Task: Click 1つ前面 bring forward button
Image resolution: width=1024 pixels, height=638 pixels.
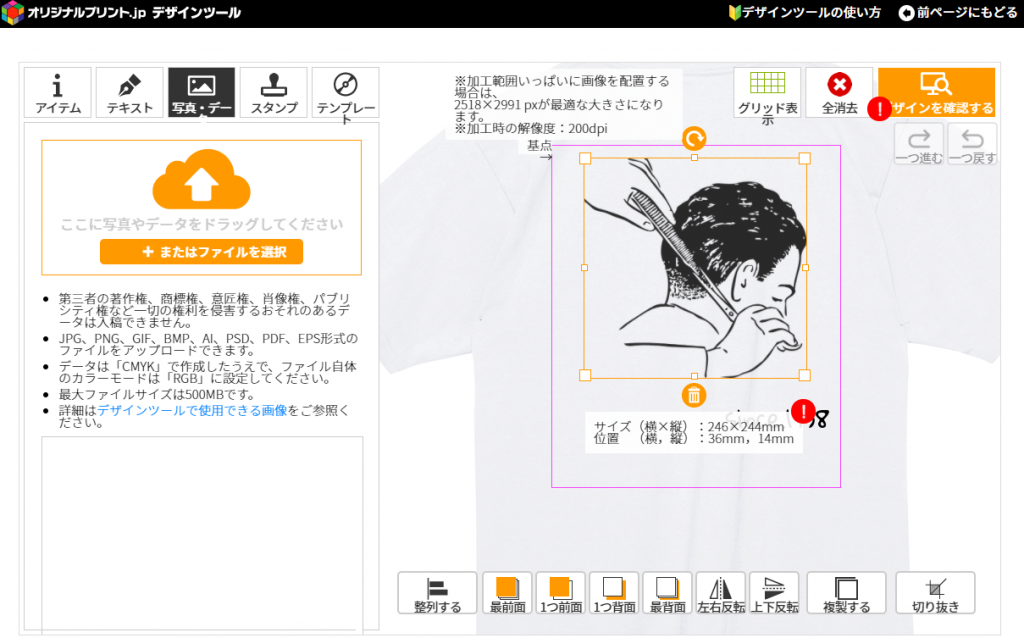Action: click(x=561, y=594)
